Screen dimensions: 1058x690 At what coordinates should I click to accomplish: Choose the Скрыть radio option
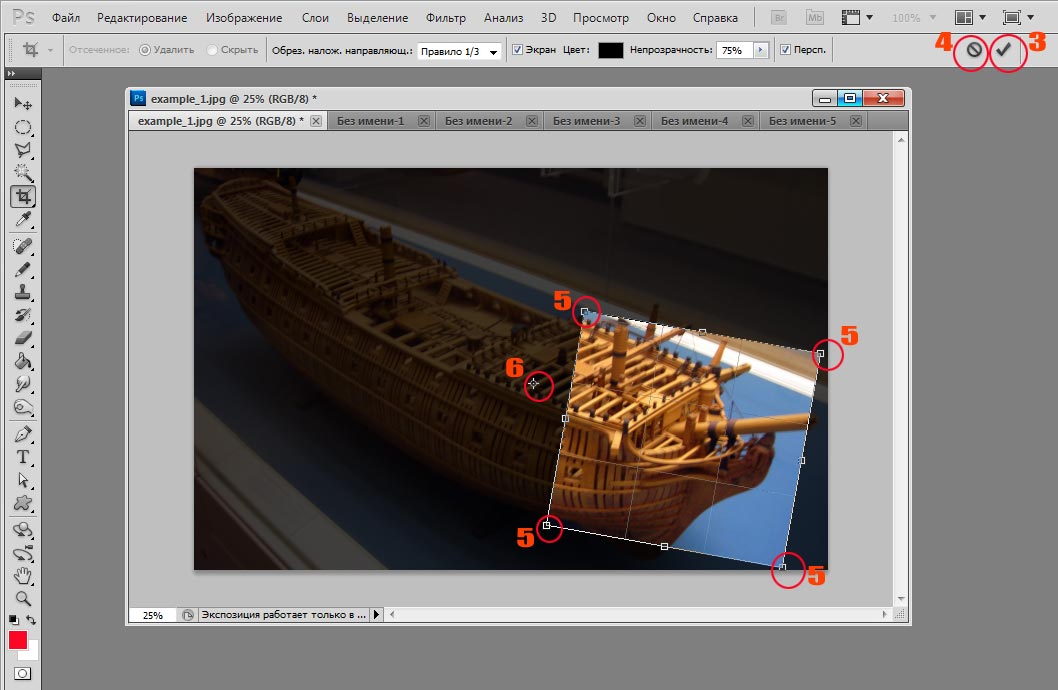click(x=210, y=50)
